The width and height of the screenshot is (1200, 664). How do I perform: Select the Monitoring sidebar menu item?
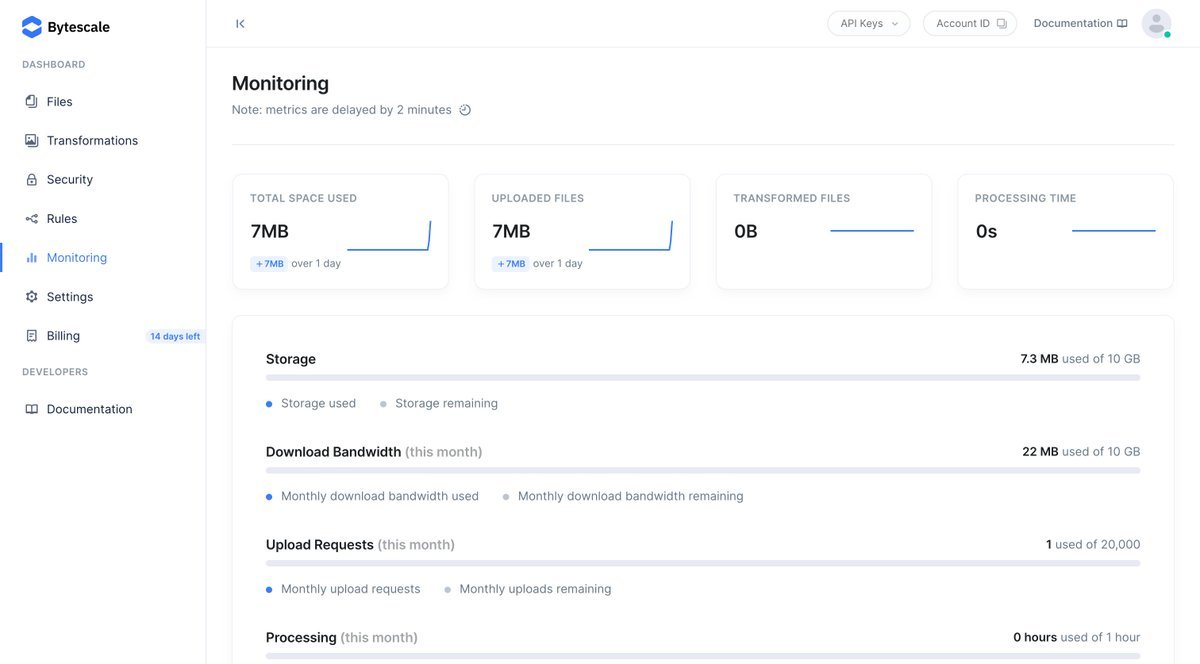point(76,258)
